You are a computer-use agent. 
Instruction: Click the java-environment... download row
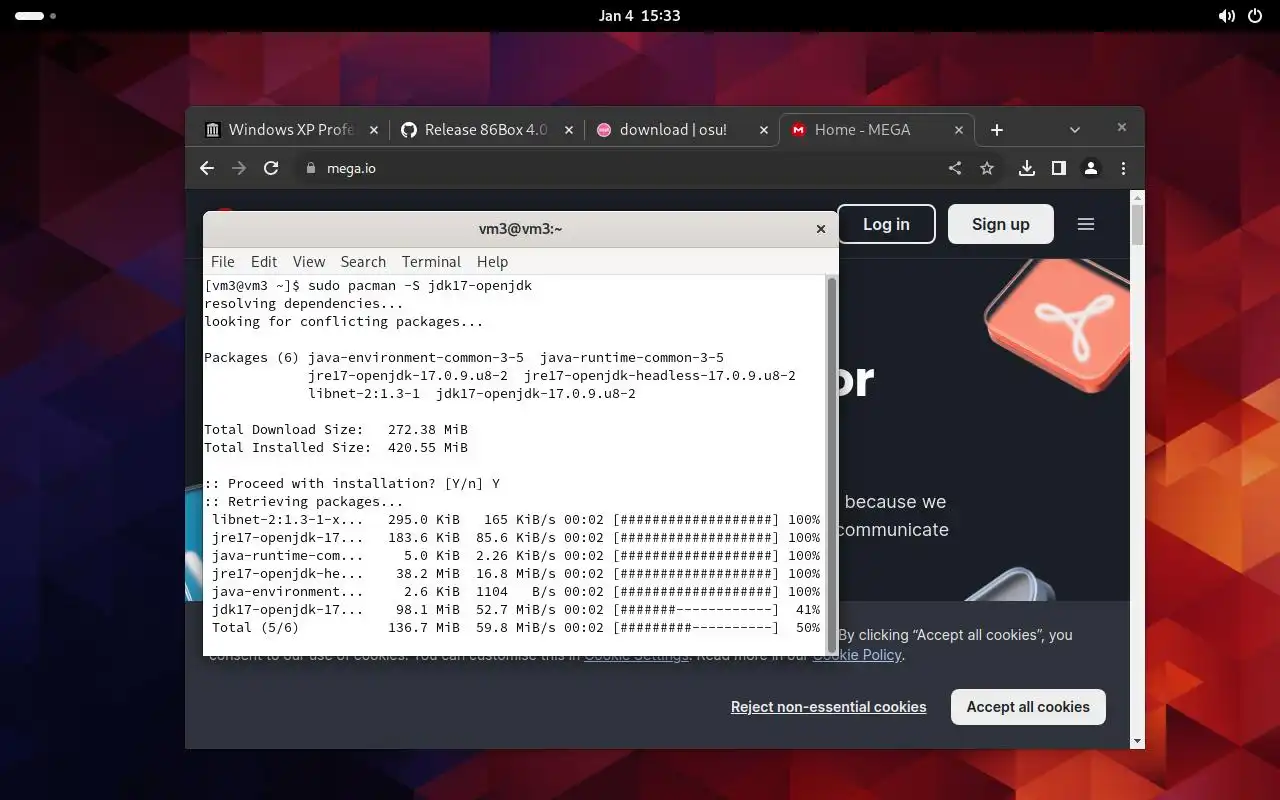point(516,591)
